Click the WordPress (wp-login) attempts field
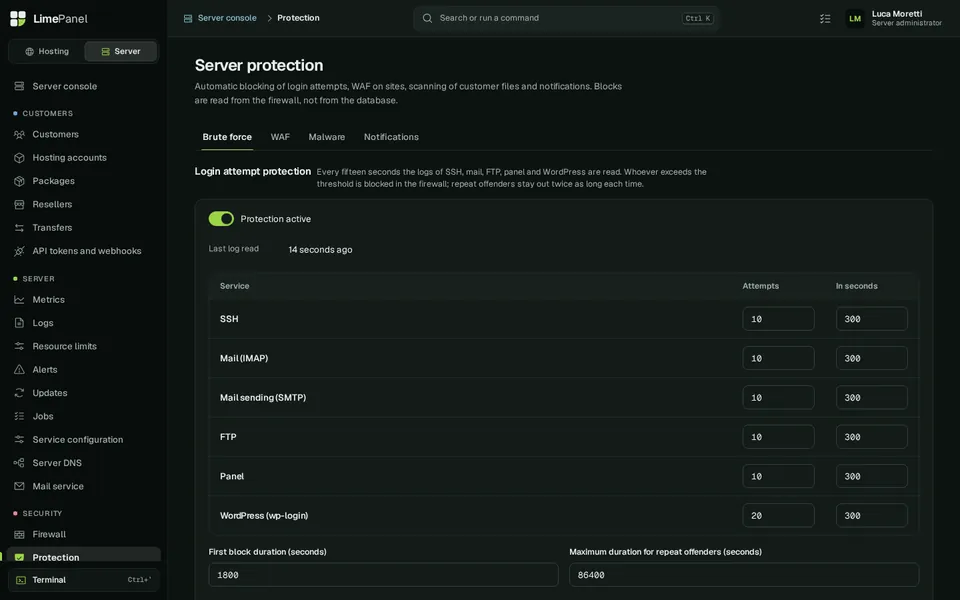Screen dimensions: 960x600 (x=778, y=516)
